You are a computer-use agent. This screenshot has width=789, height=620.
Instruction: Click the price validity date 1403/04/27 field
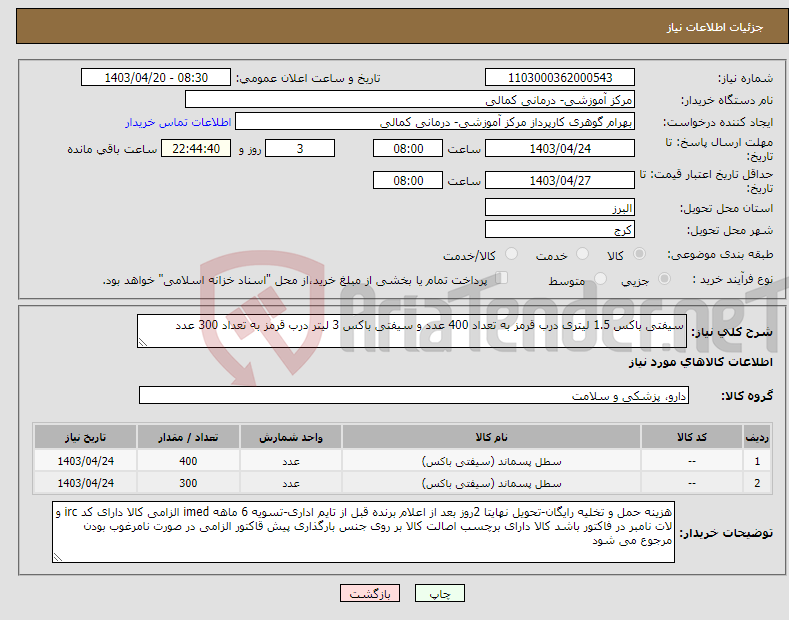pyautogui.click(x=560, y=180)
